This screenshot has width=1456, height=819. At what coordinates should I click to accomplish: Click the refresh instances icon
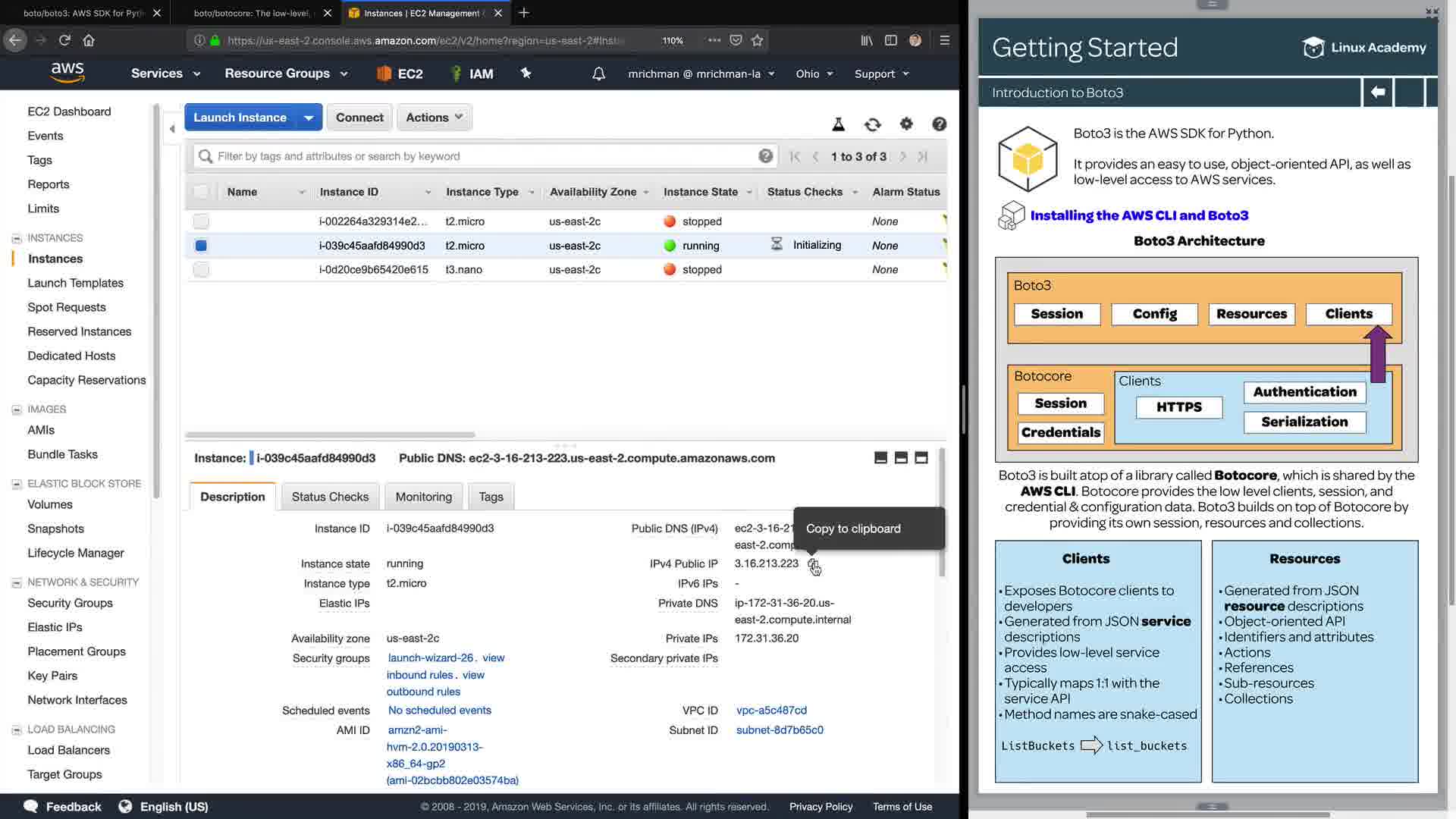click(872, 124)
